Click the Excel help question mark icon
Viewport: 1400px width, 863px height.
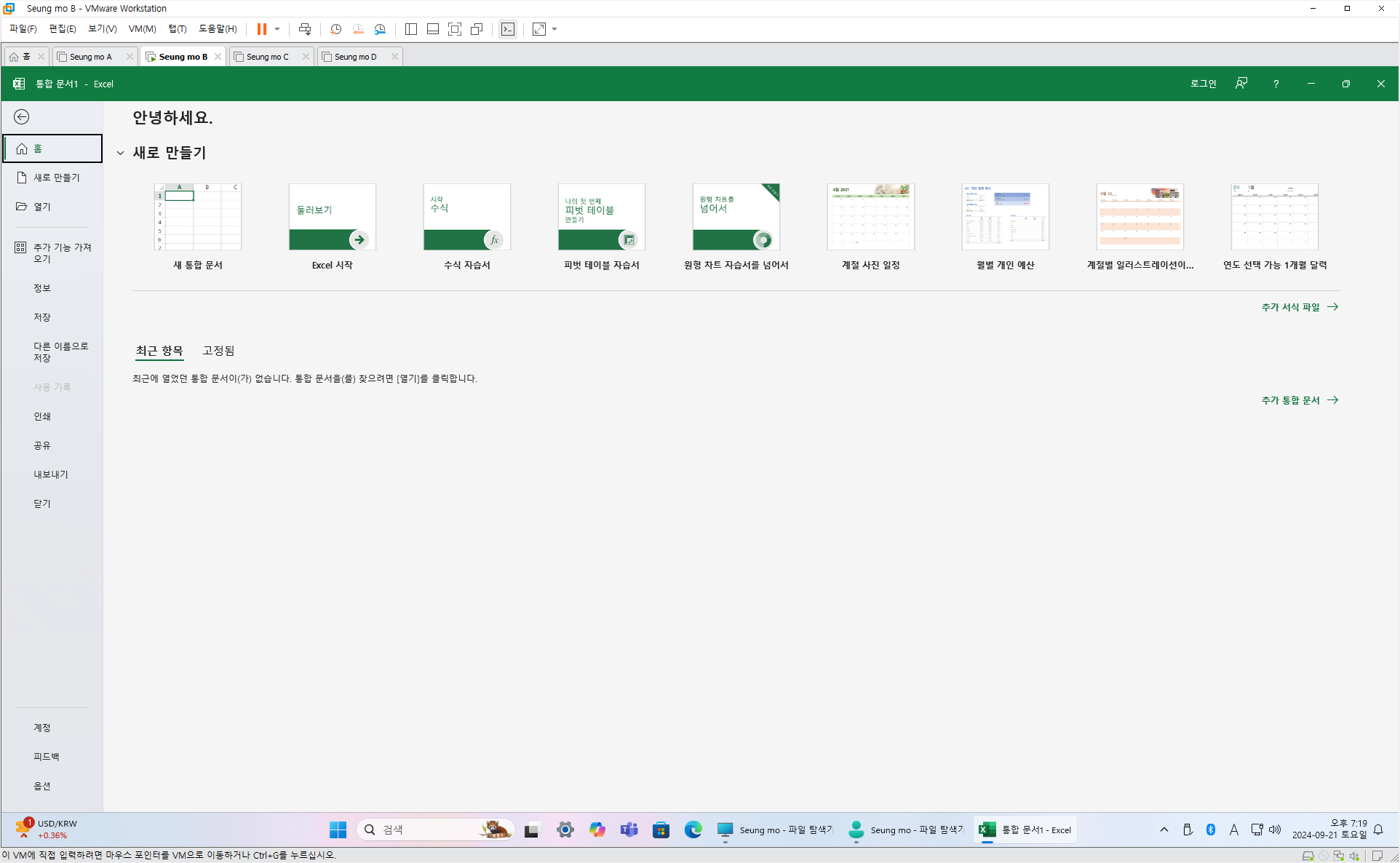click(x=1276, y=84)
